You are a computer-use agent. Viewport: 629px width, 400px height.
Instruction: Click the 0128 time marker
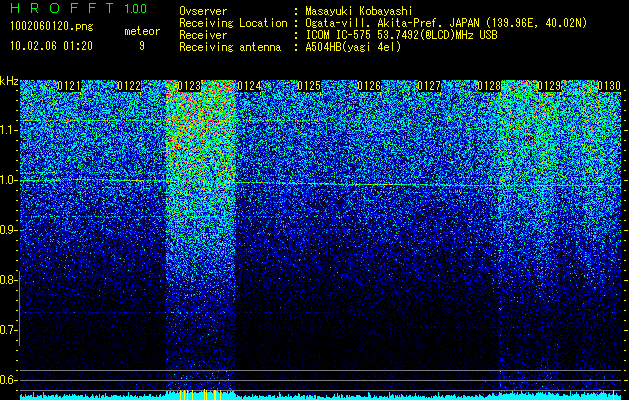[489, 86]
